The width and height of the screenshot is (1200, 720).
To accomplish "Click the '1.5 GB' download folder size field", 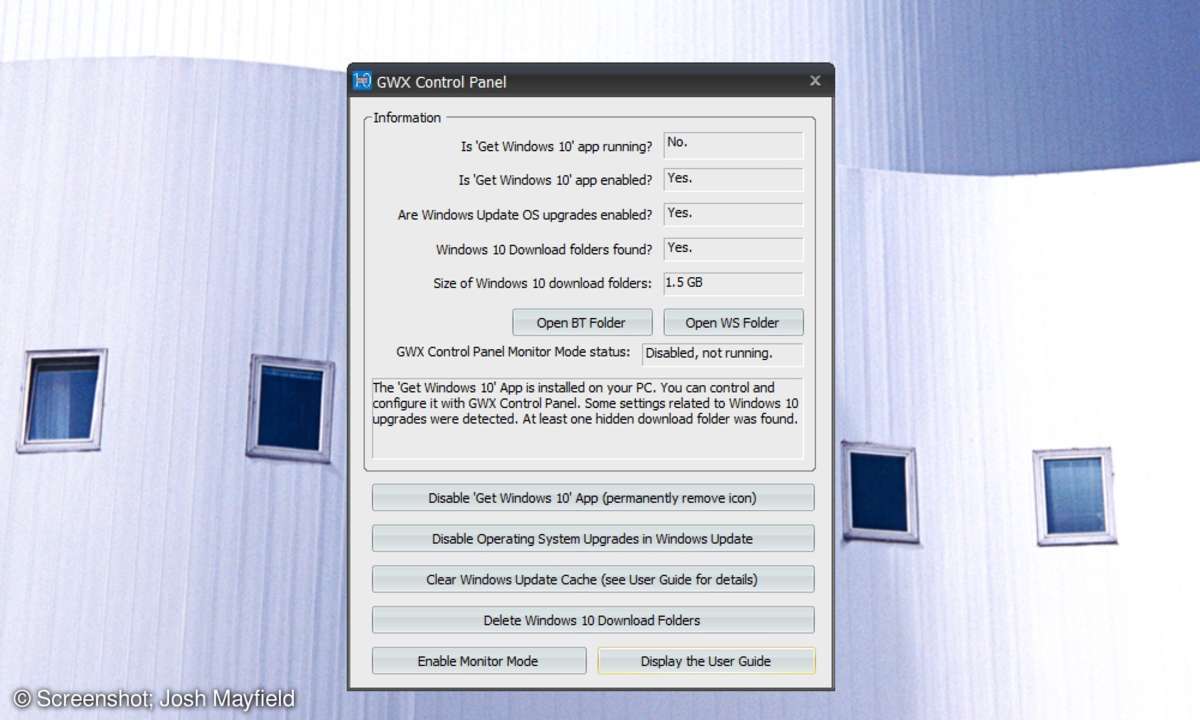I will (x=733, y=284).
